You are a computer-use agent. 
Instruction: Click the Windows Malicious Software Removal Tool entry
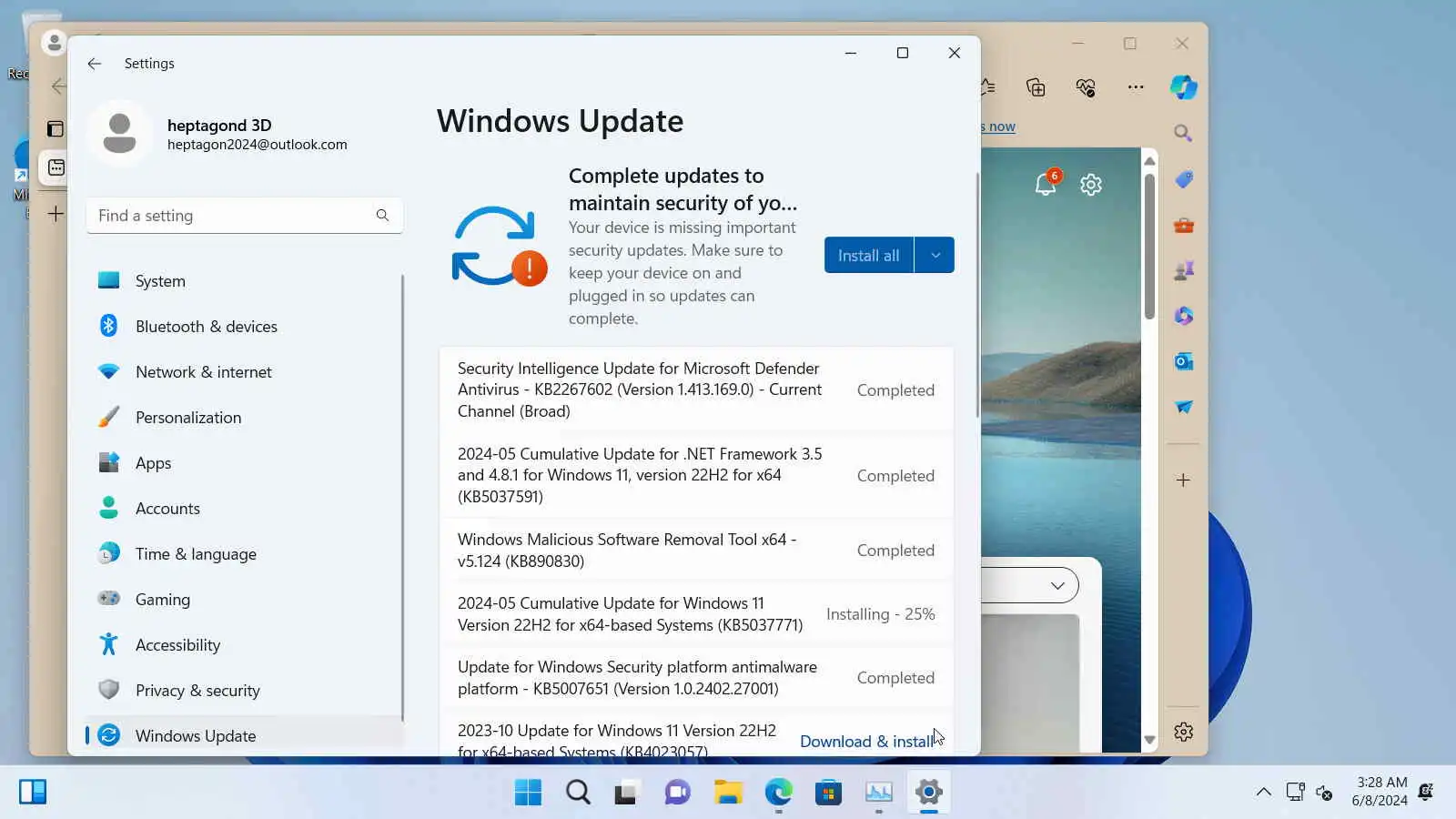(696, 551)
